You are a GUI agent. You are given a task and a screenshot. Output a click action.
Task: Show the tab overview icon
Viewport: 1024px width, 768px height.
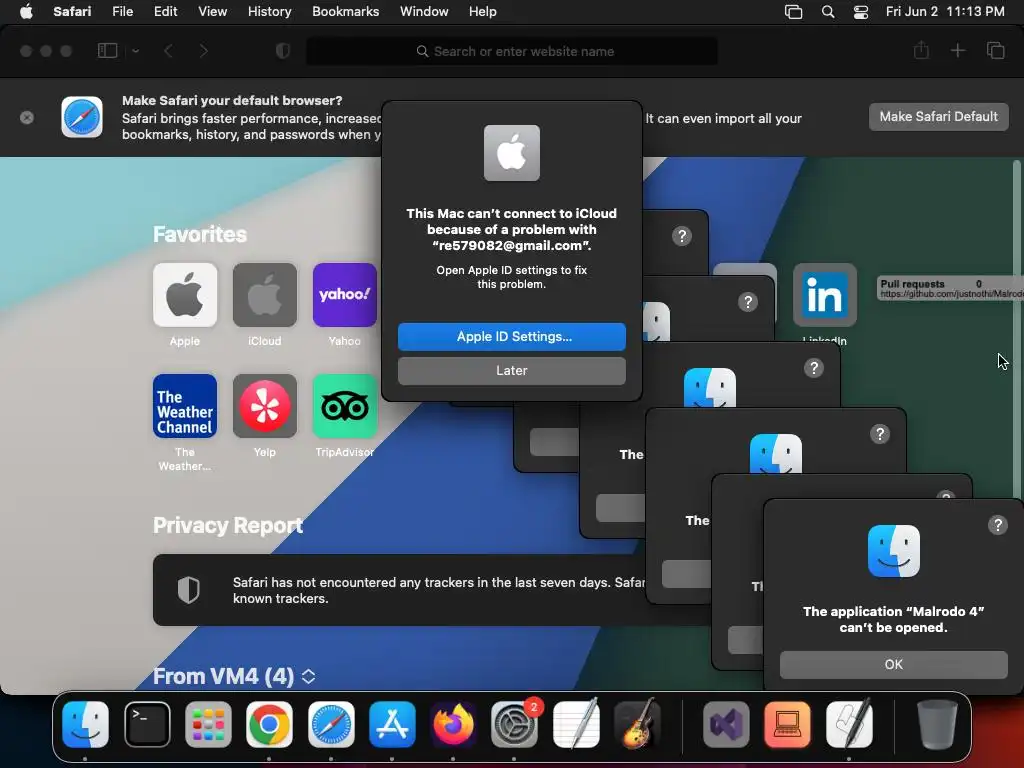click(x=995, y=50)
